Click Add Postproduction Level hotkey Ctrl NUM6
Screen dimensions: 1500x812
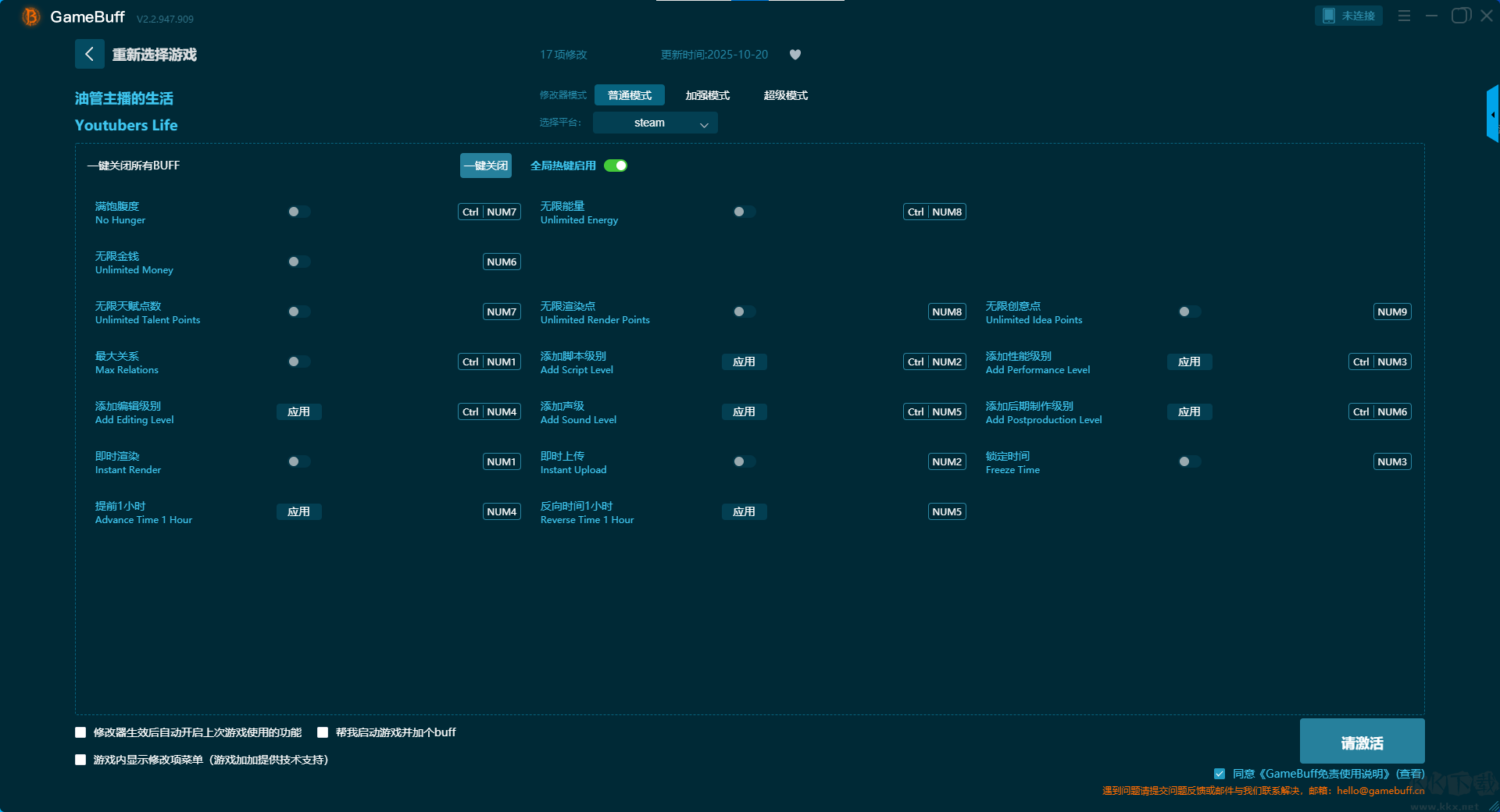click(x=1380, y=411)
